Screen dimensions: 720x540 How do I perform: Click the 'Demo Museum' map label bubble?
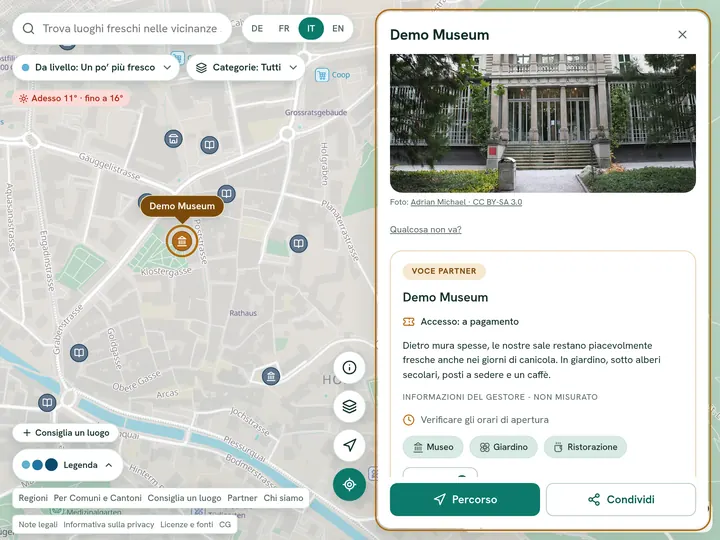pos(182,206)
